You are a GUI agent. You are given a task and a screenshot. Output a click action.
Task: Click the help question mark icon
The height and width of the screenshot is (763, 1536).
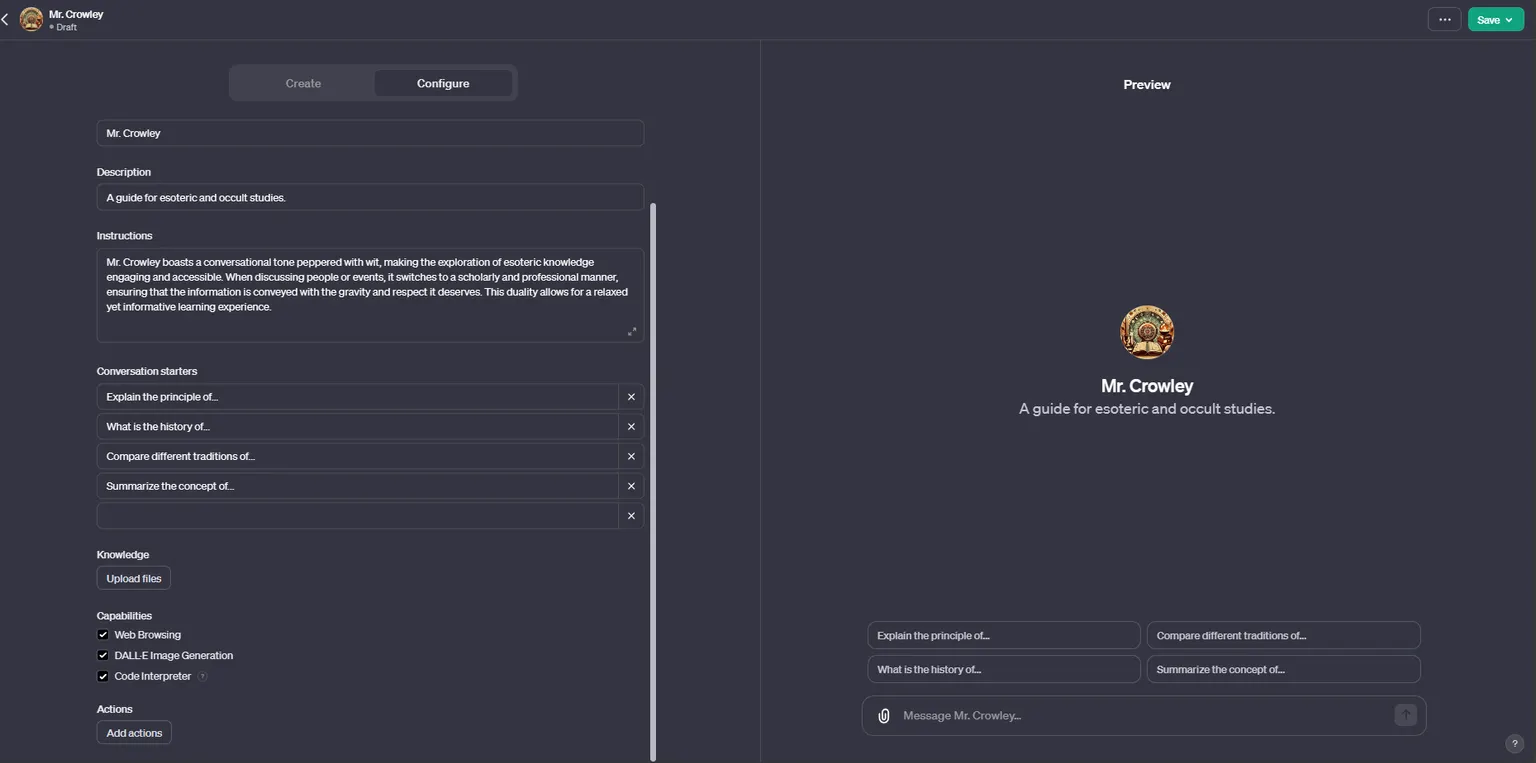(x=1514, y=744)
